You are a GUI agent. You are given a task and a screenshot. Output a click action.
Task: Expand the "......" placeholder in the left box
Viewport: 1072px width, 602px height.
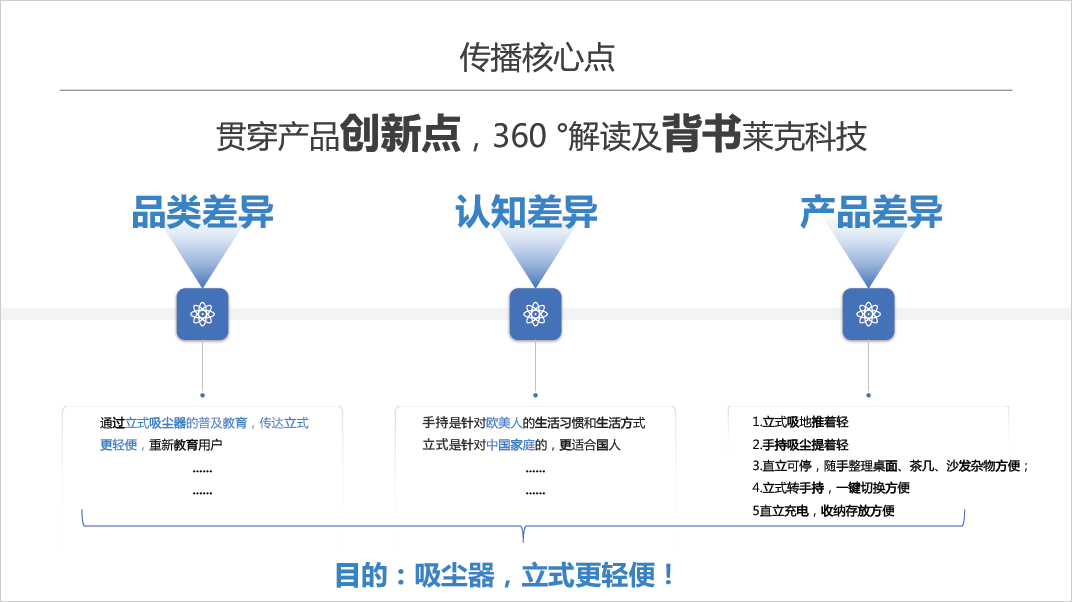click(x=202, y=470)
